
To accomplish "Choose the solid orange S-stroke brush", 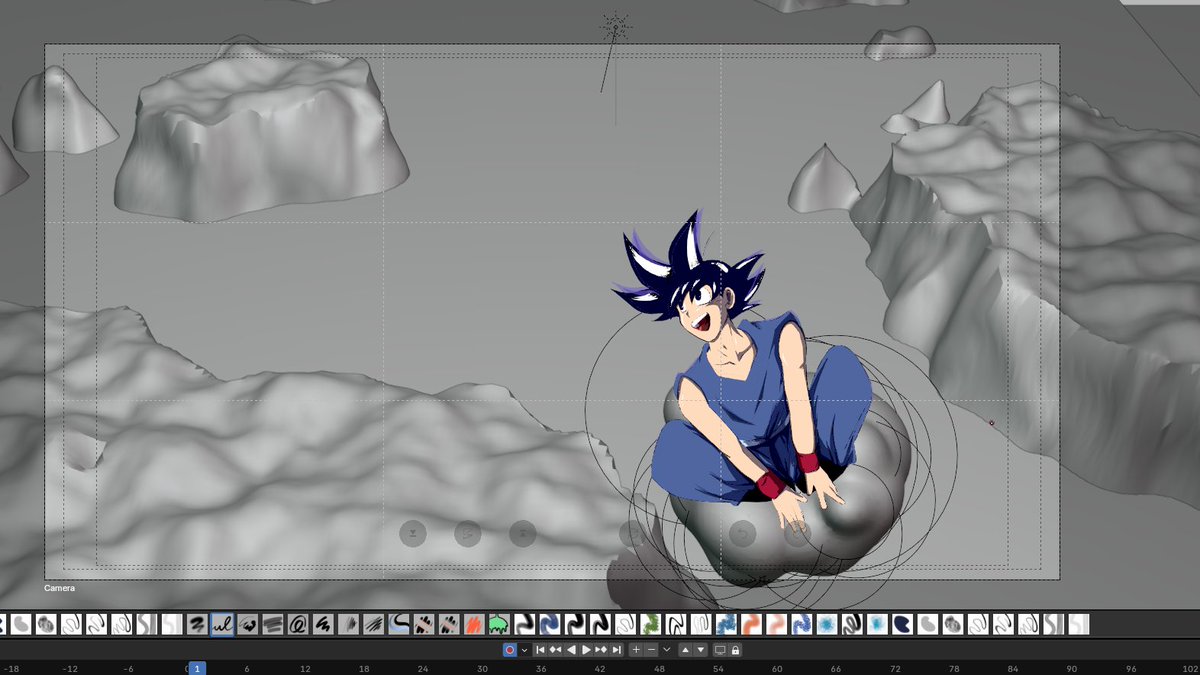I will coord(751,625).
